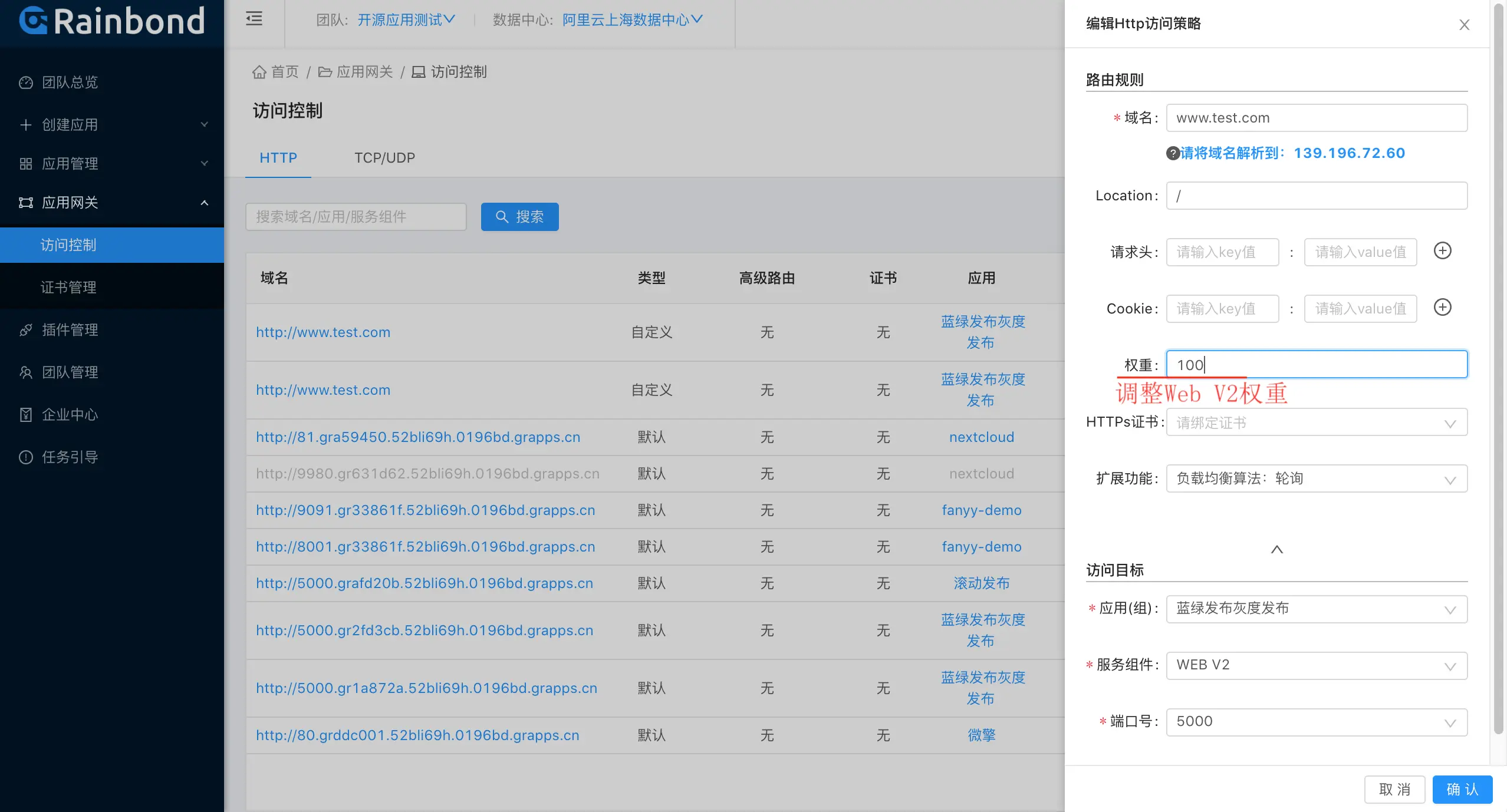The height and width of the screenshot is (812, 1507).
Task: Open the HTTPs certificate dropdown
Action: coord(1316,423)
